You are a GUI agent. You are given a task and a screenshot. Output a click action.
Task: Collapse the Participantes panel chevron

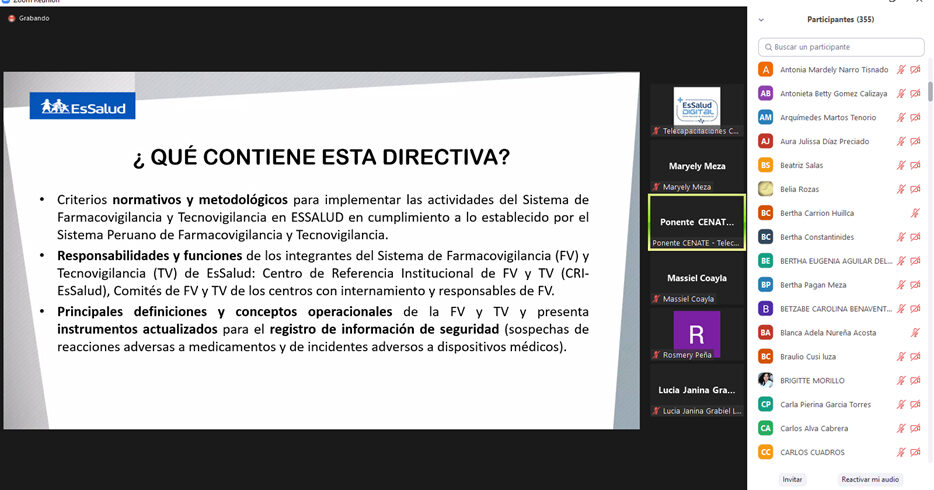point(761,20)
